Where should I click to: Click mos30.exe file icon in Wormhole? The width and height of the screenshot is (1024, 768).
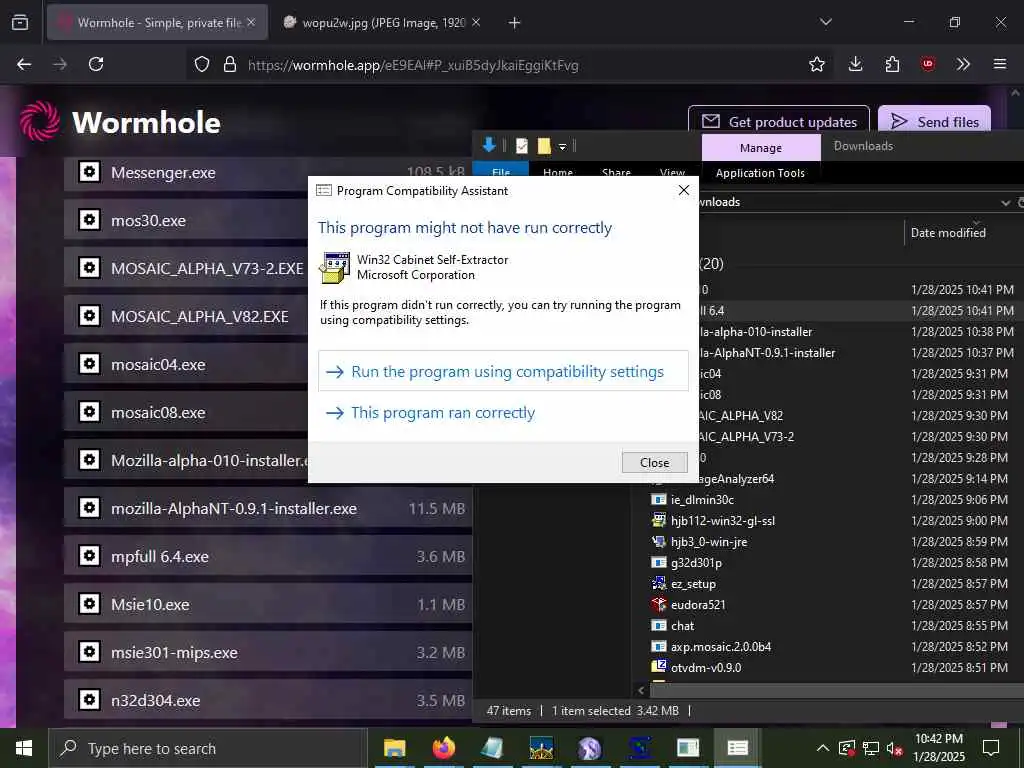click(89, 220)
